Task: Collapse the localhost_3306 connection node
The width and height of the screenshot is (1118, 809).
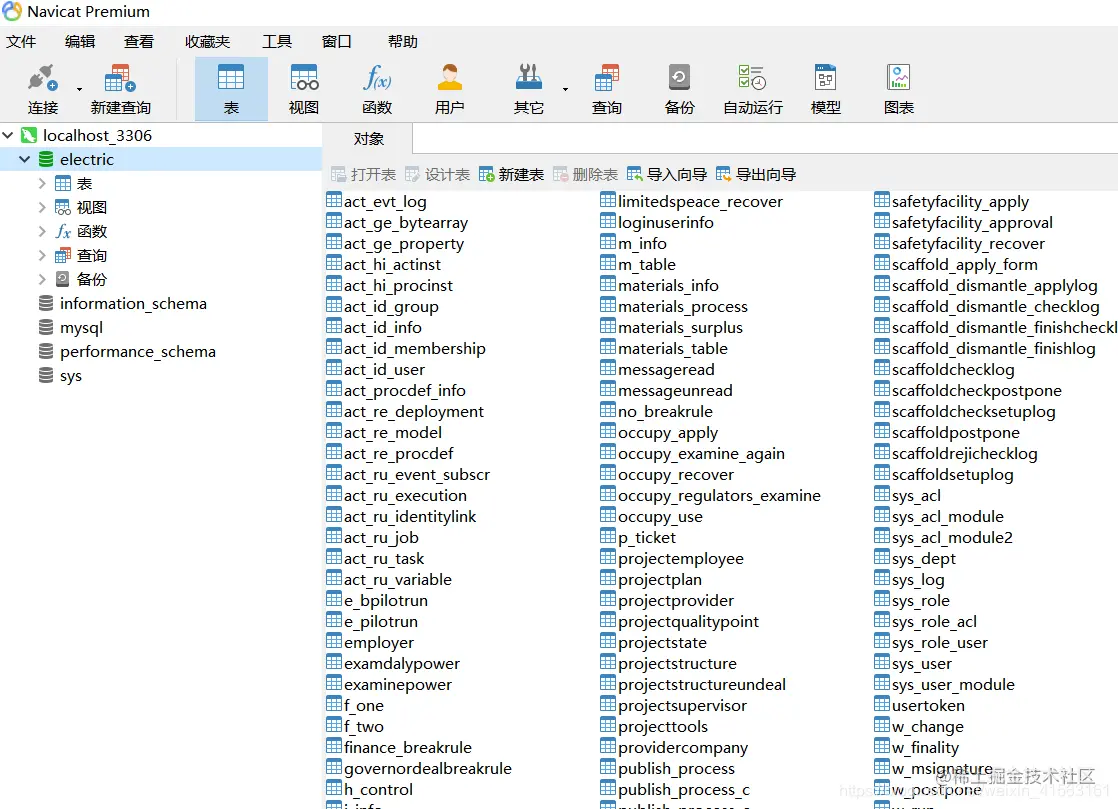Action: (8, 135)
